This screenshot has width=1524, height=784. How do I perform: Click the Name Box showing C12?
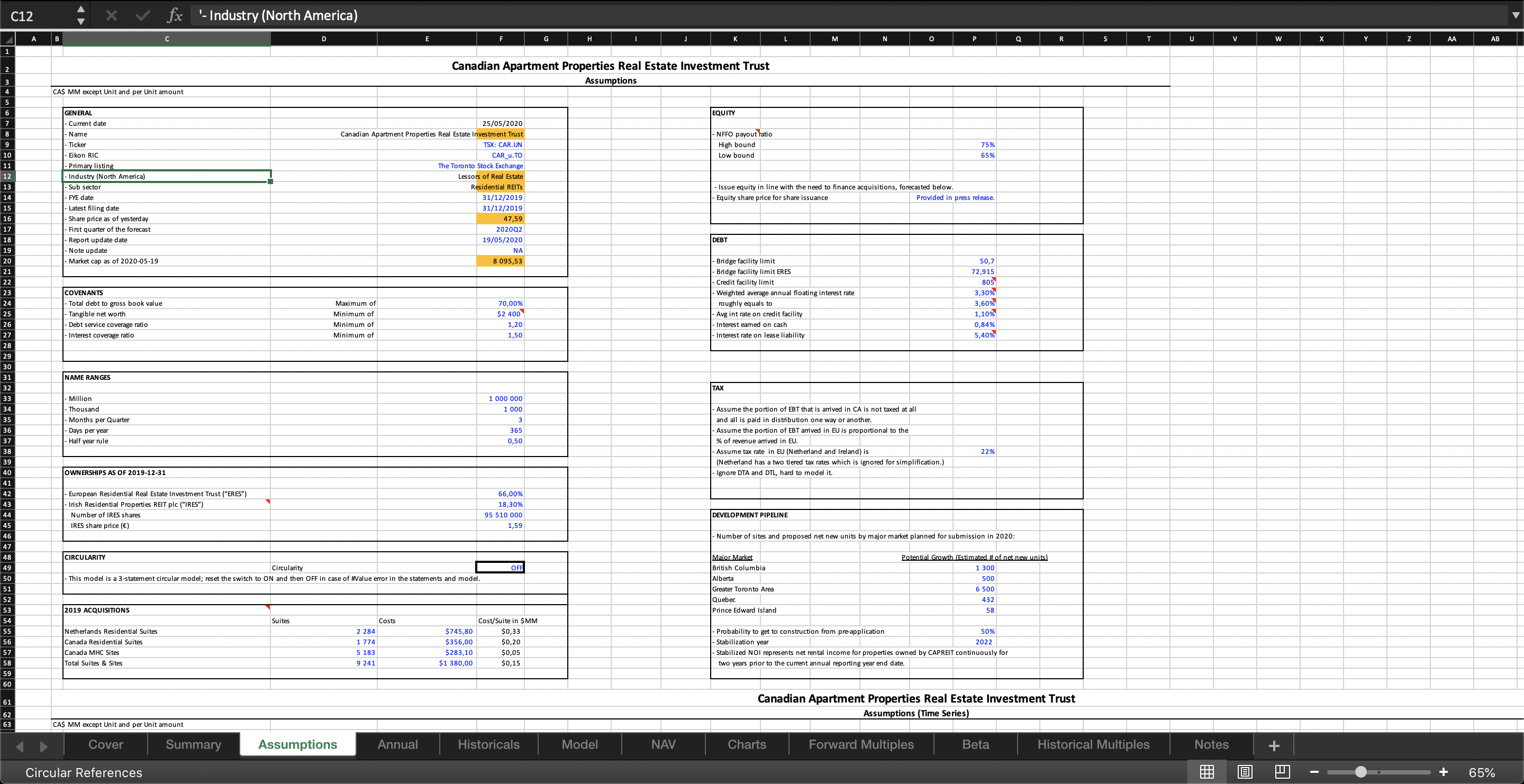tap(39, 15)
